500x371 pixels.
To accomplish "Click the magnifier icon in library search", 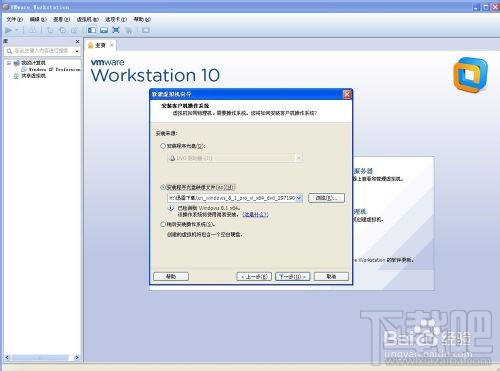I will [9, 51].
